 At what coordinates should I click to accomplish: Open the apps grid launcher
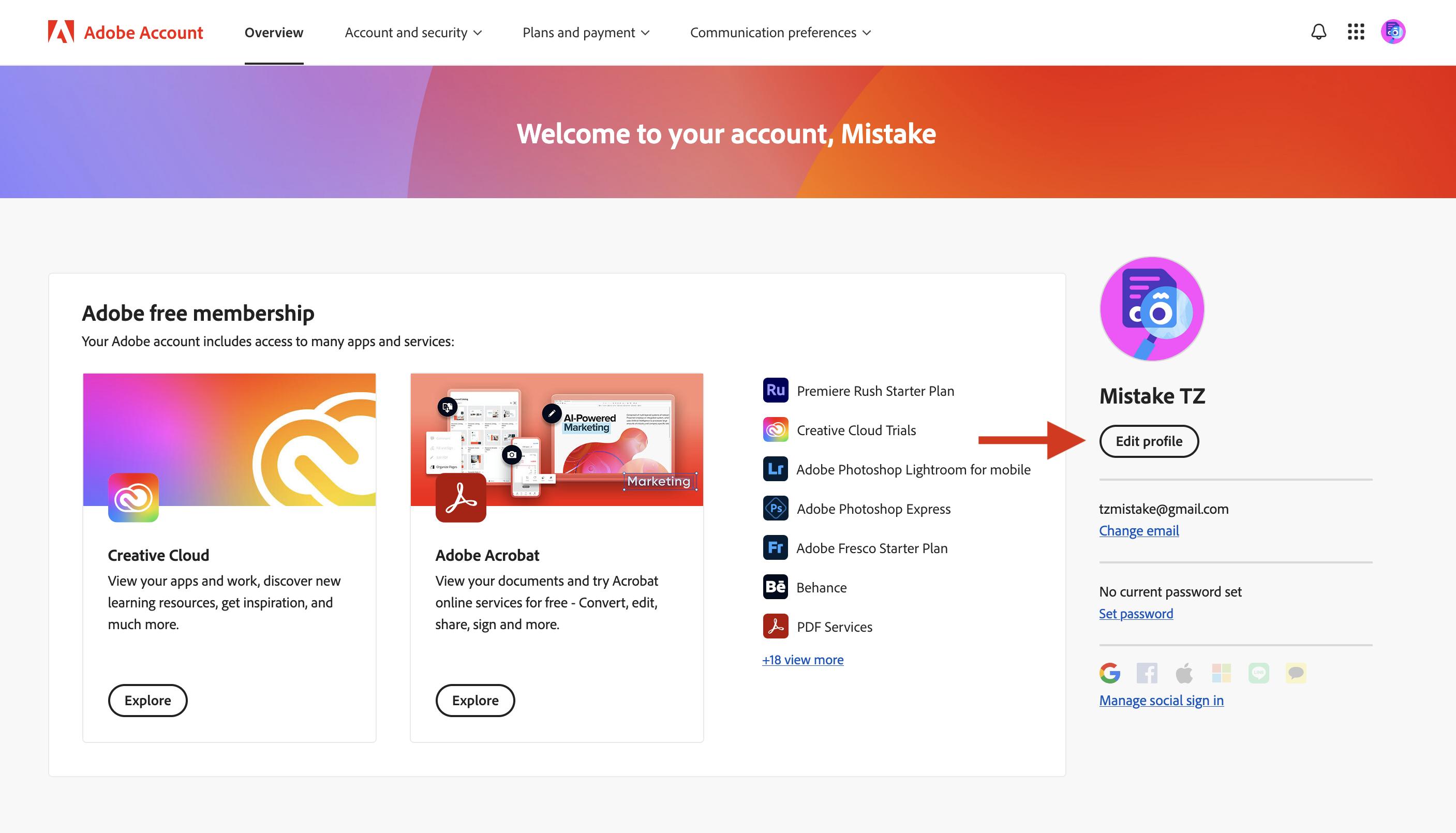pyautogui.click(x=1356, y=32)
